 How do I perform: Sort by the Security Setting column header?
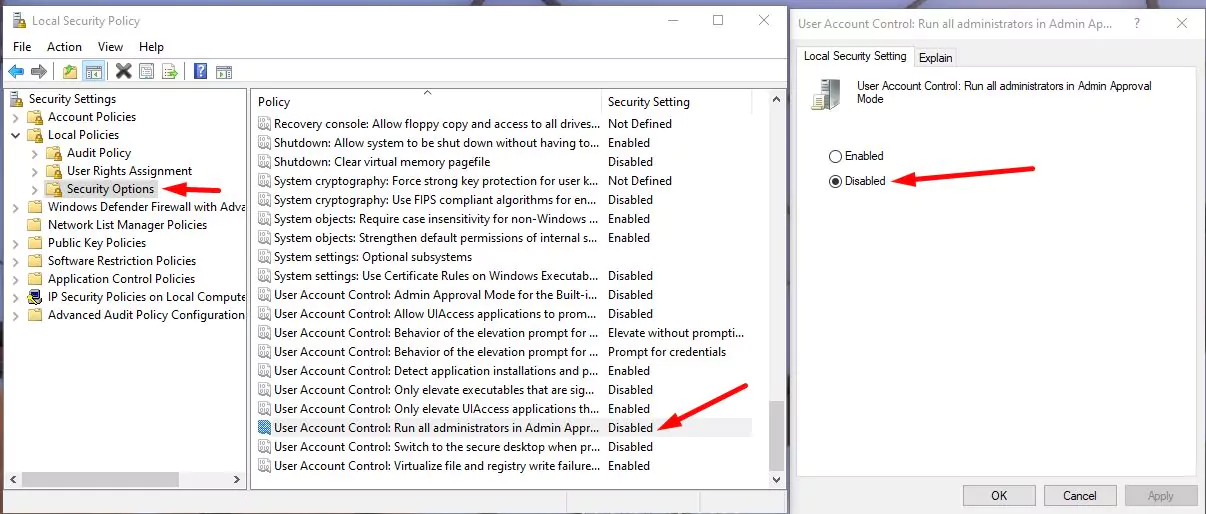(649, 102)
